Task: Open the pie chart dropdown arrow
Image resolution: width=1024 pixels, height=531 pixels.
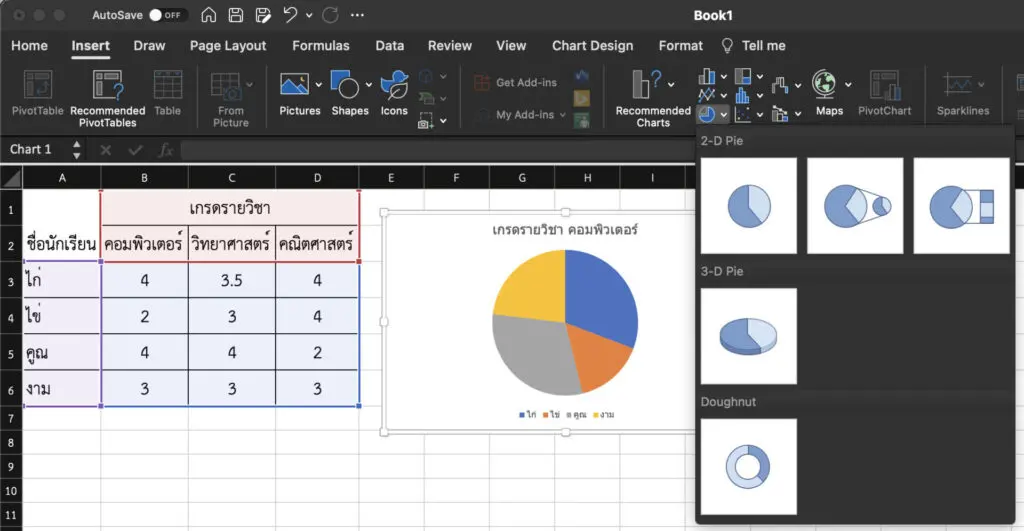Action: (x=723, y=116)
